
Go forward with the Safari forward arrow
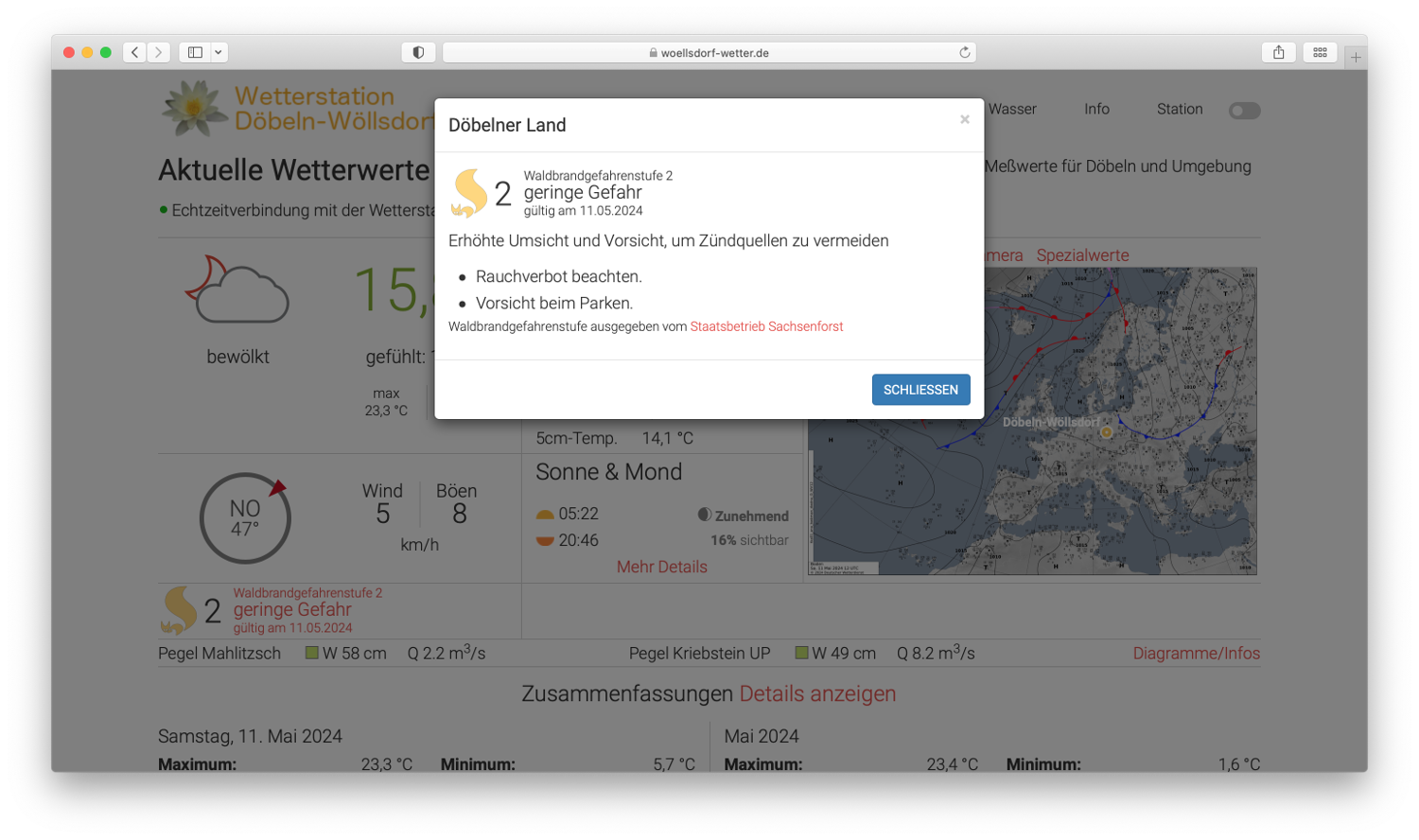coord(159,53)
